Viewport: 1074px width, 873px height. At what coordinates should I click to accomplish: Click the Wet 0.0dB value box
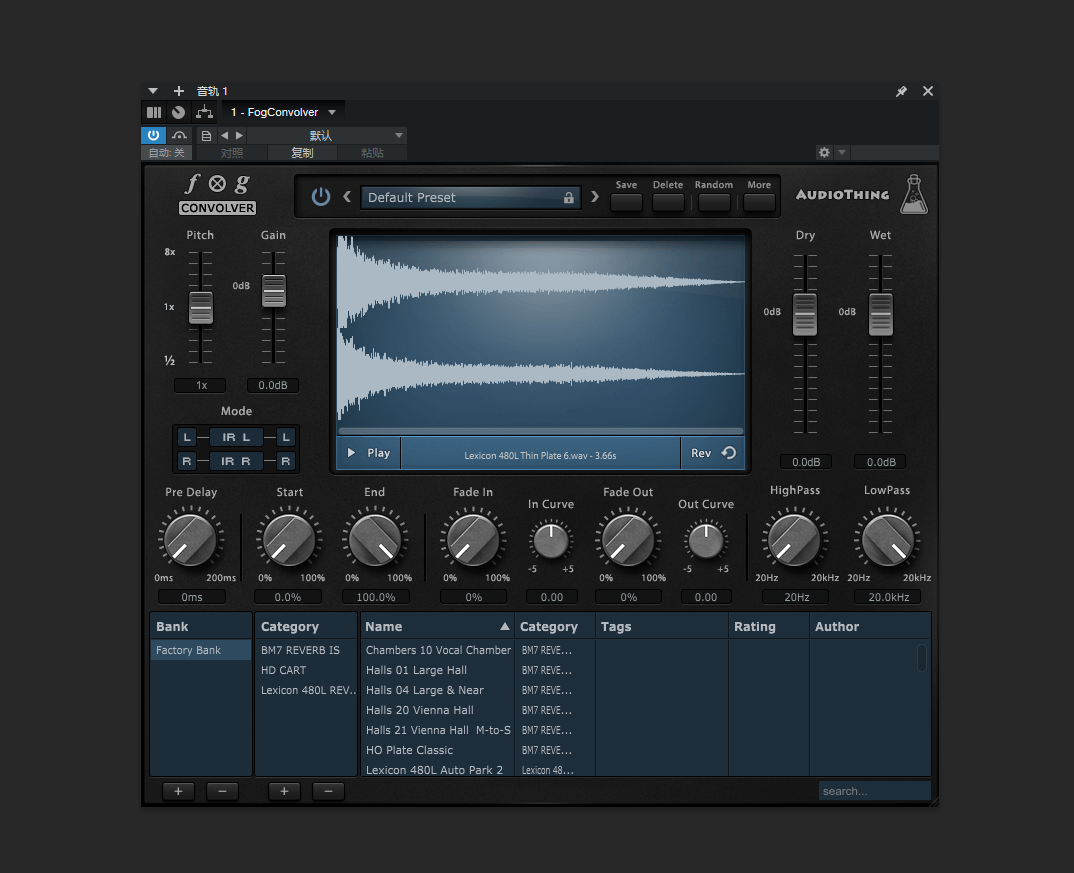[x=880, y=462]
